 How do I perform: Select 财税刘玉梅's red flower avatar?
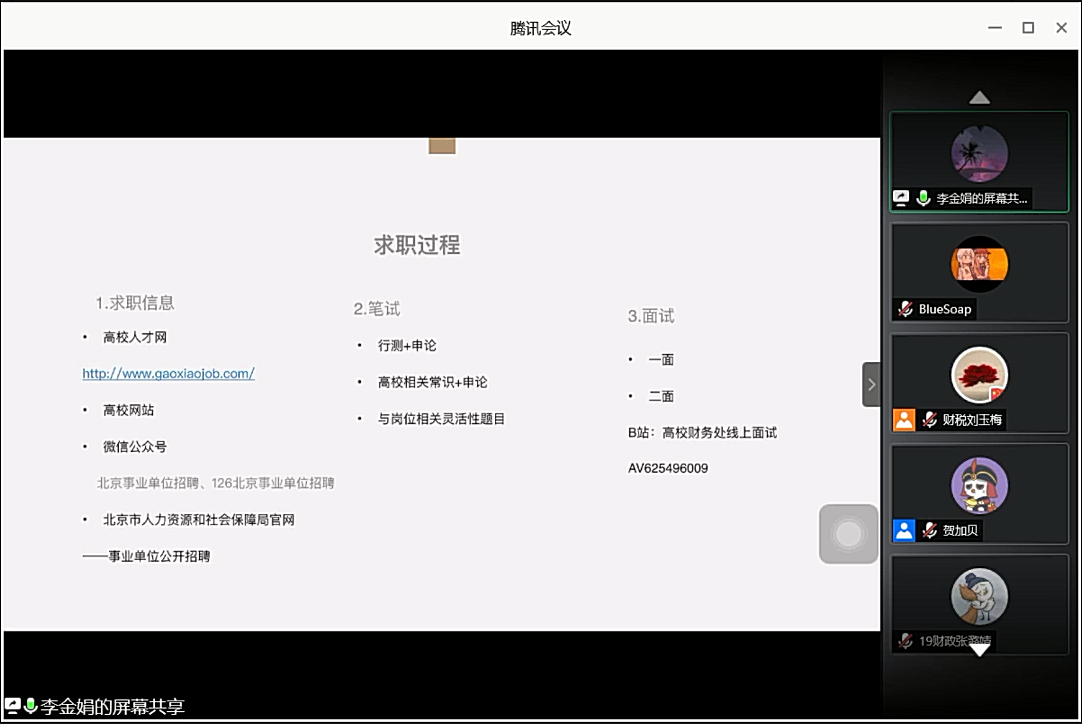pyautogui.click(x=979, y=375)
